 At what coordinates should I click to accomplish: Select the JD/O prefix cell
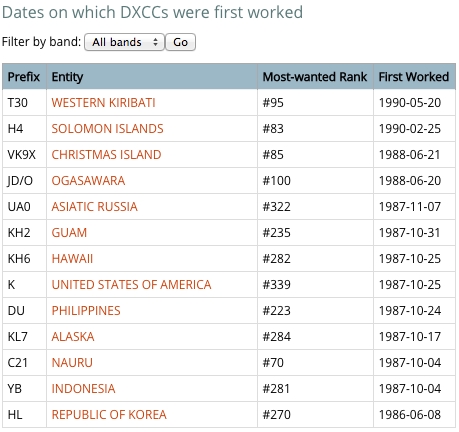[24, 181]
